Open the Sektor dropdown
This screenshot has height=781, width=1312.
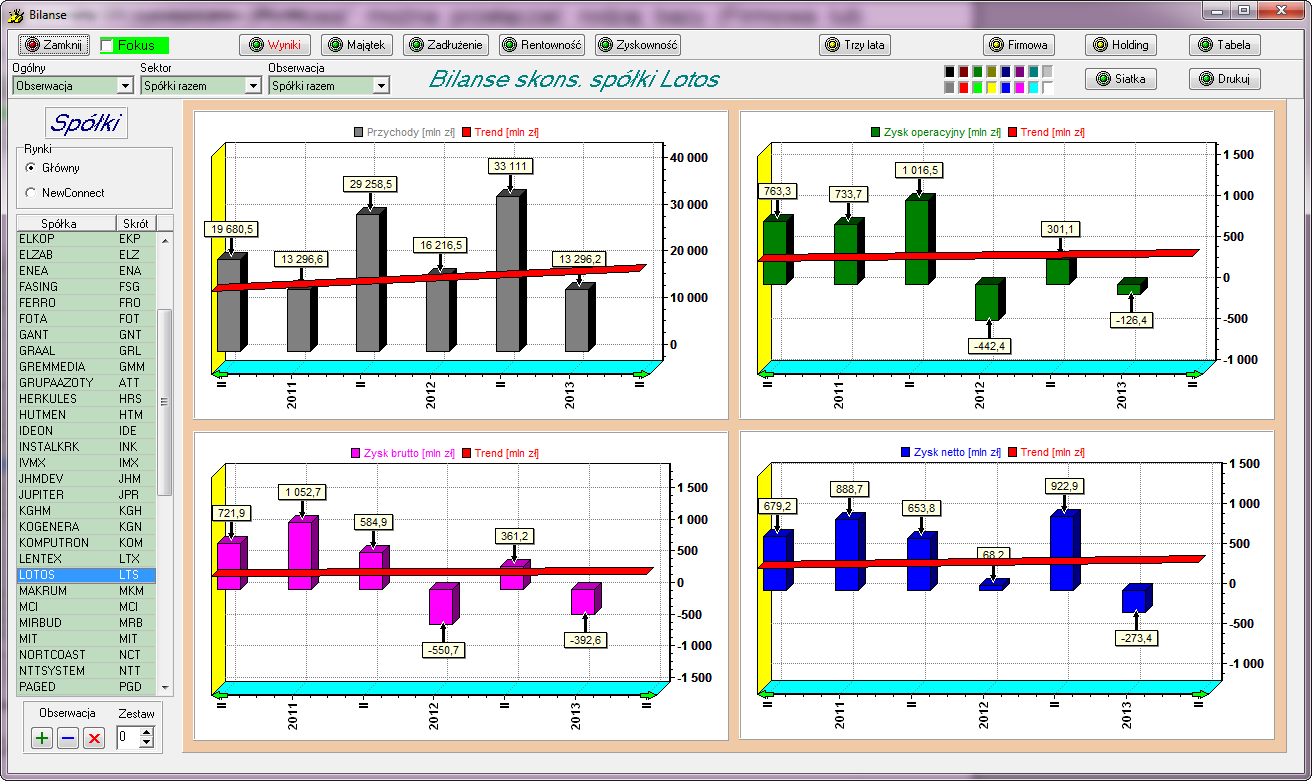click(x=252, y=86)
